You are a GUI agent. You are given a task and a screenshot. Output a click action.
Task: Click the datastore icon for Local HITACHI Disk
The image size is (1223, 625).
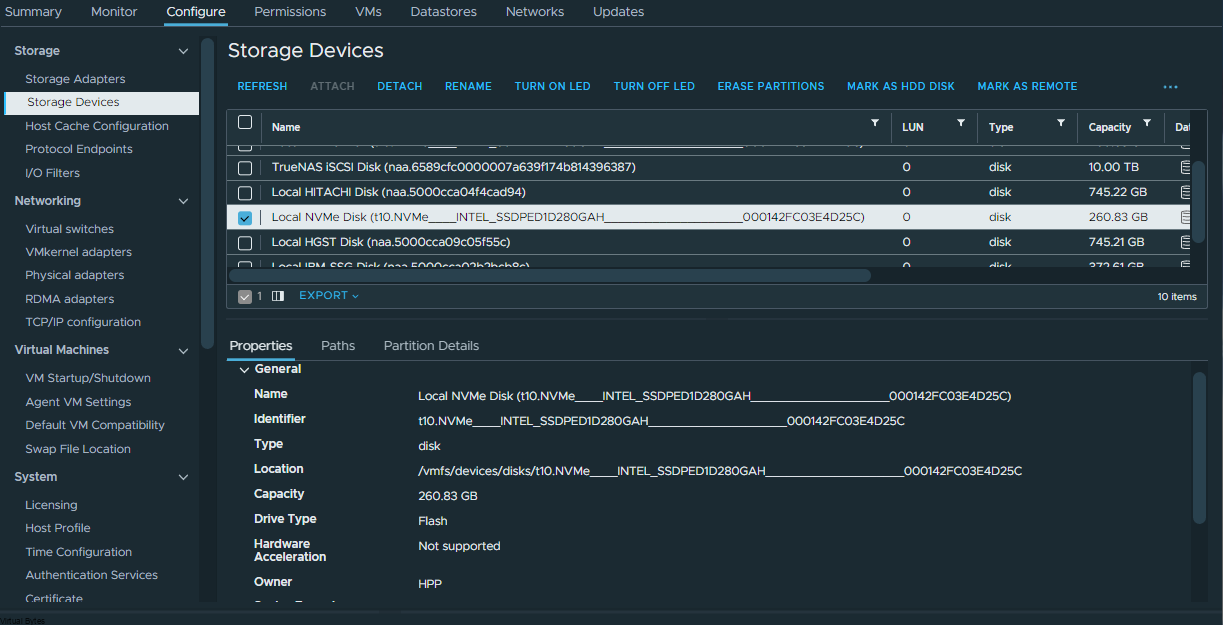pos(1185,192)
